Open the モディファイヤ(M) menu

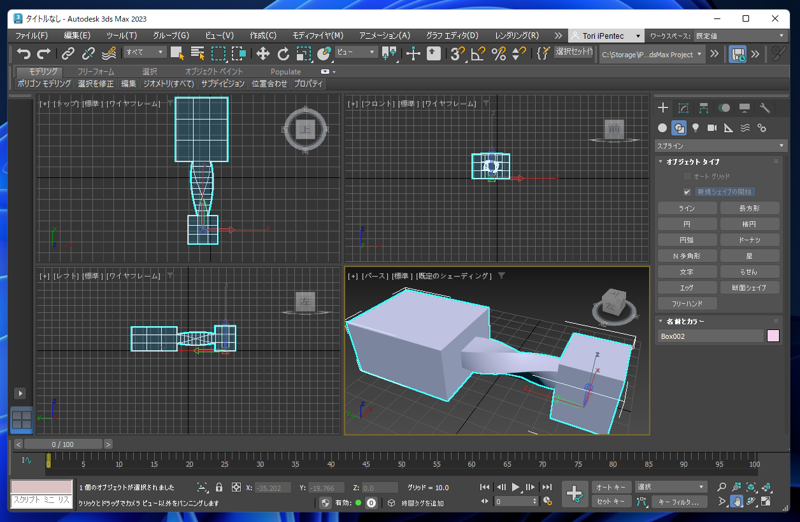(318, 36)
